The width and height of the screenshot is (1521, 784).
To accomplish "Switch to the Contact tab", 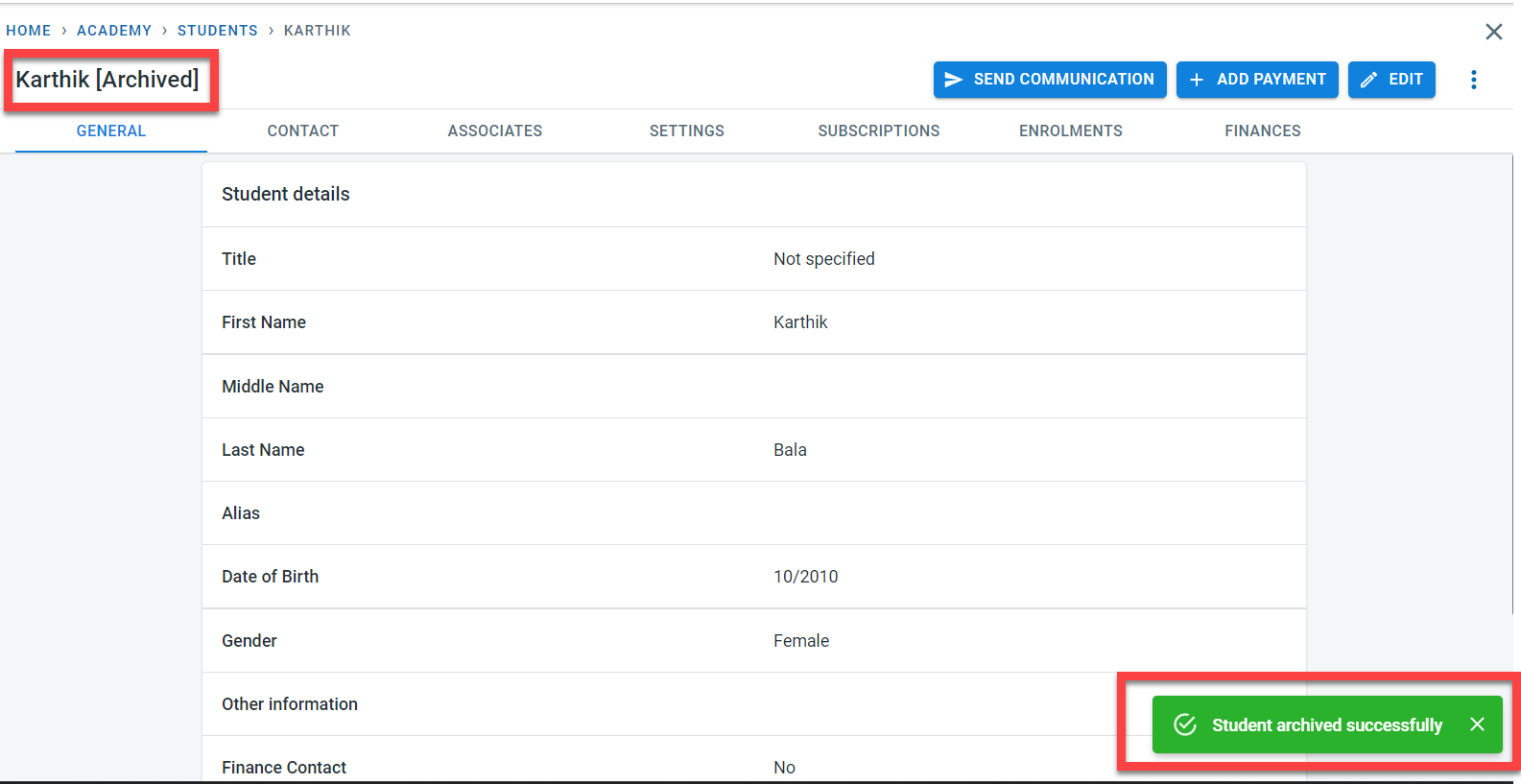I will click(x=302, y=131).
